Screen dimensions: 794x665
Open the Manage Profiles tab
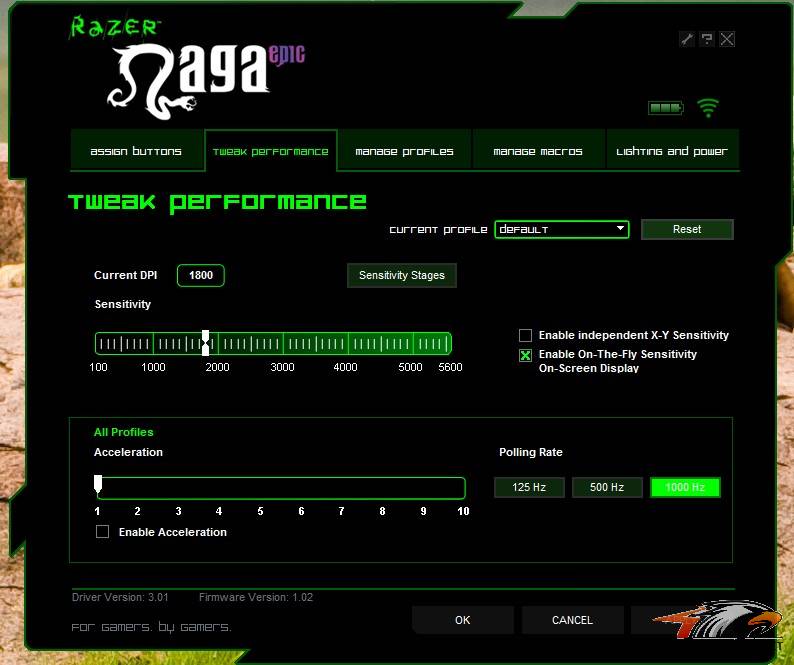[404, 151]
